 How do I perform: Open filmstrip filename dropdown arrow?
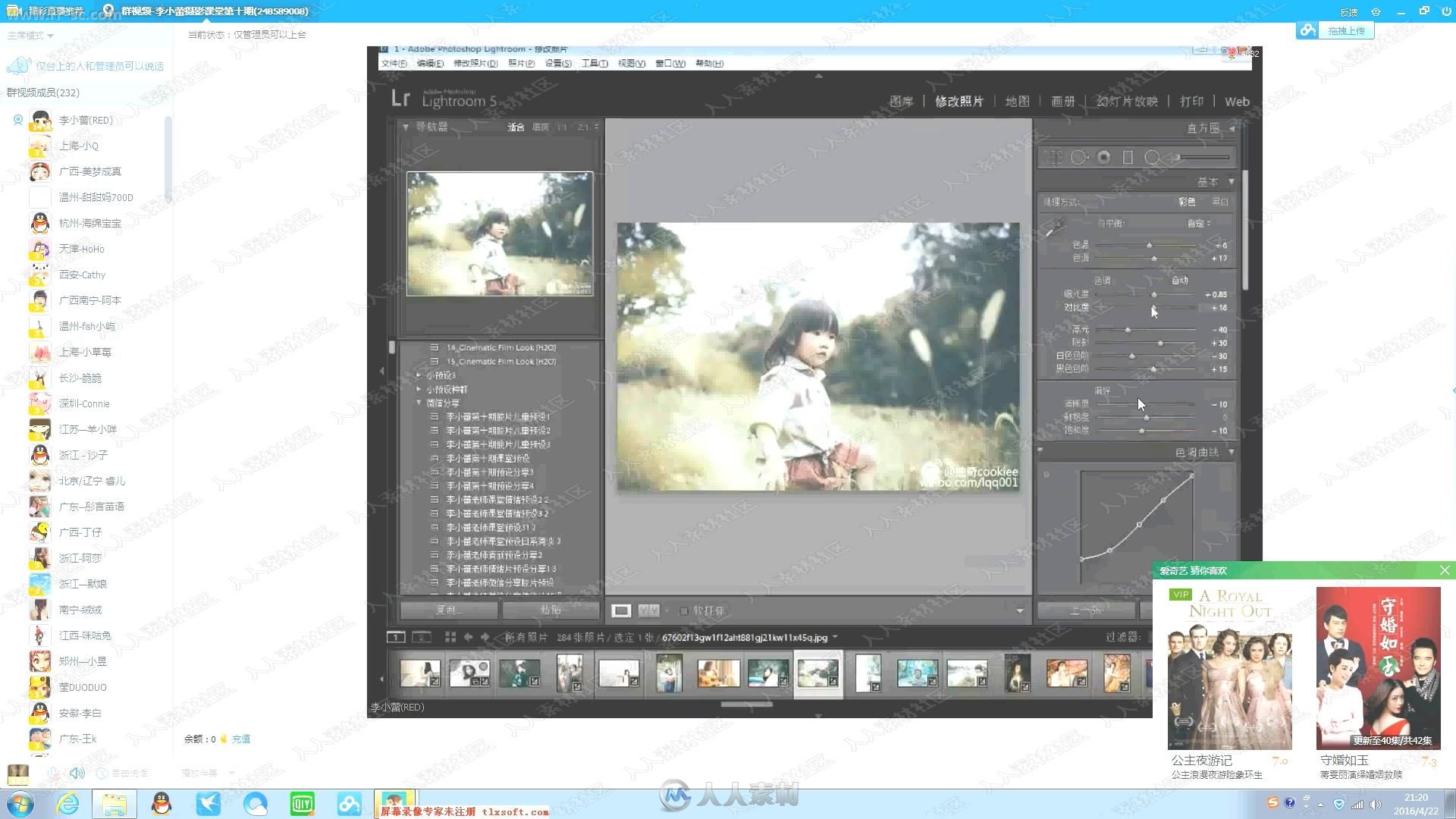click(835, 637)
